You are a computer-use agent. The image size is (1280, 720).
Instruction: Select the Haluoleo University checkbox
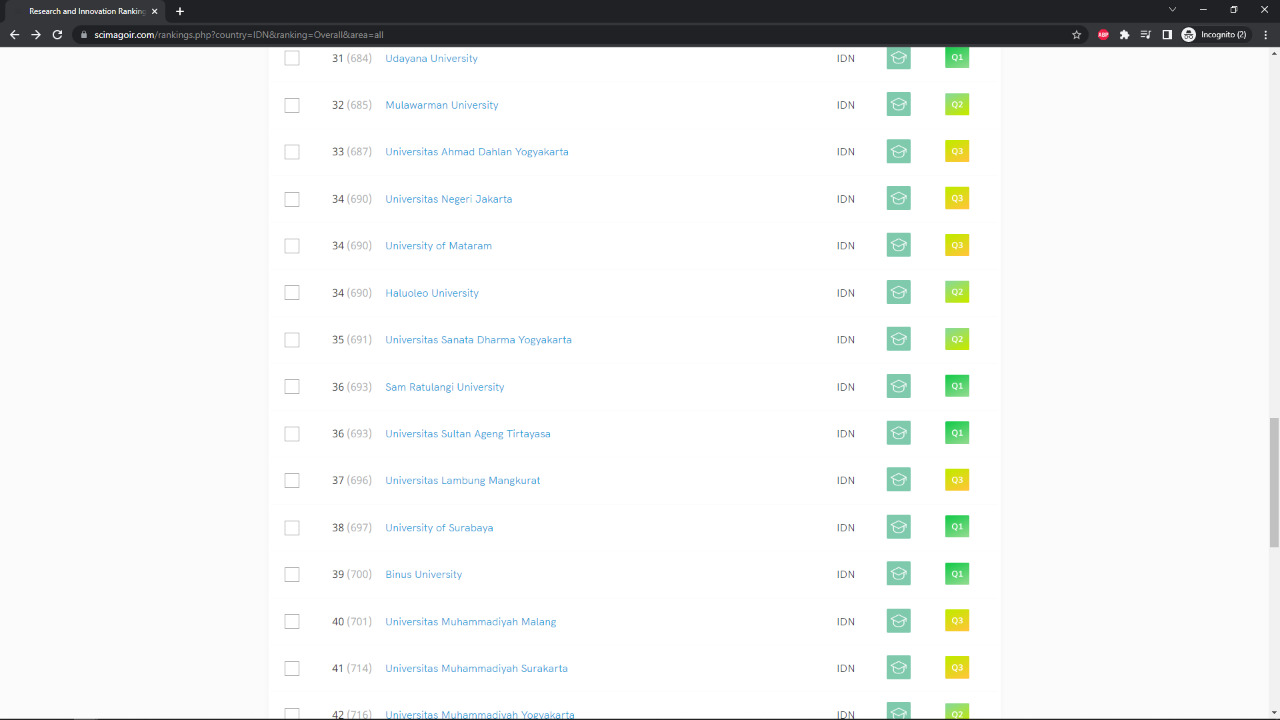point(292,293)
